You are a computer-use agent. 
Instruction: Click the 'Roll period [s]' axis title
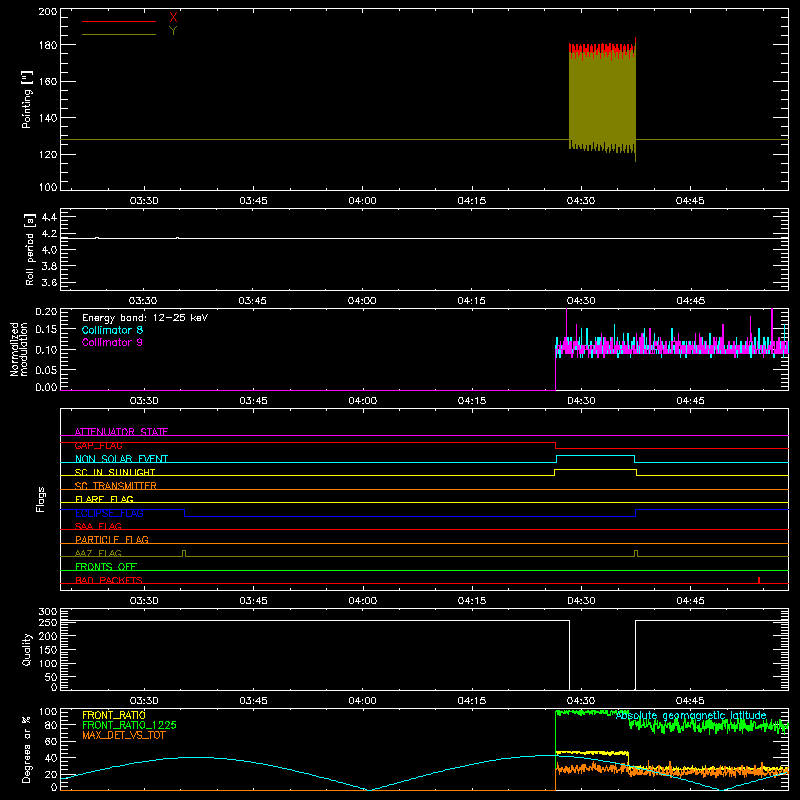tap(30, 249)
